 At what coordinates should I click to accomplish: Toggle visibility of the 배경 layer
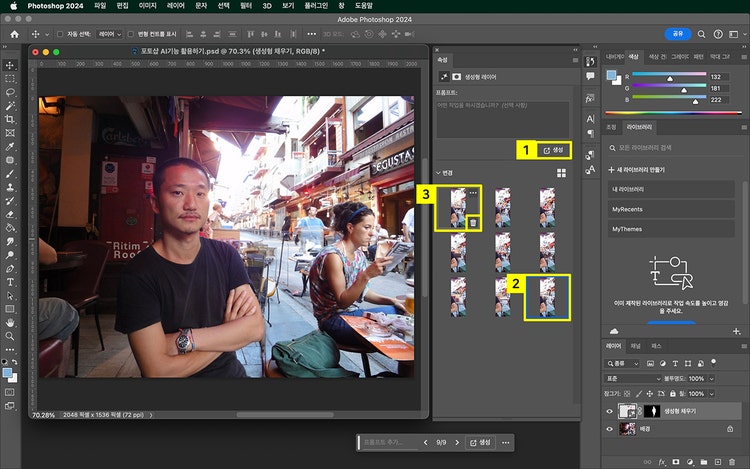(611, 428)
